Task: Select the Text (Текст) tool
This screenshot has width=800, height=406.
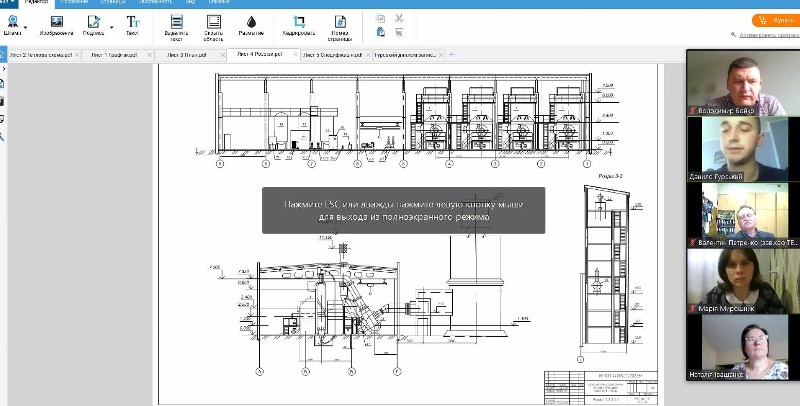Action: (132, 20)
